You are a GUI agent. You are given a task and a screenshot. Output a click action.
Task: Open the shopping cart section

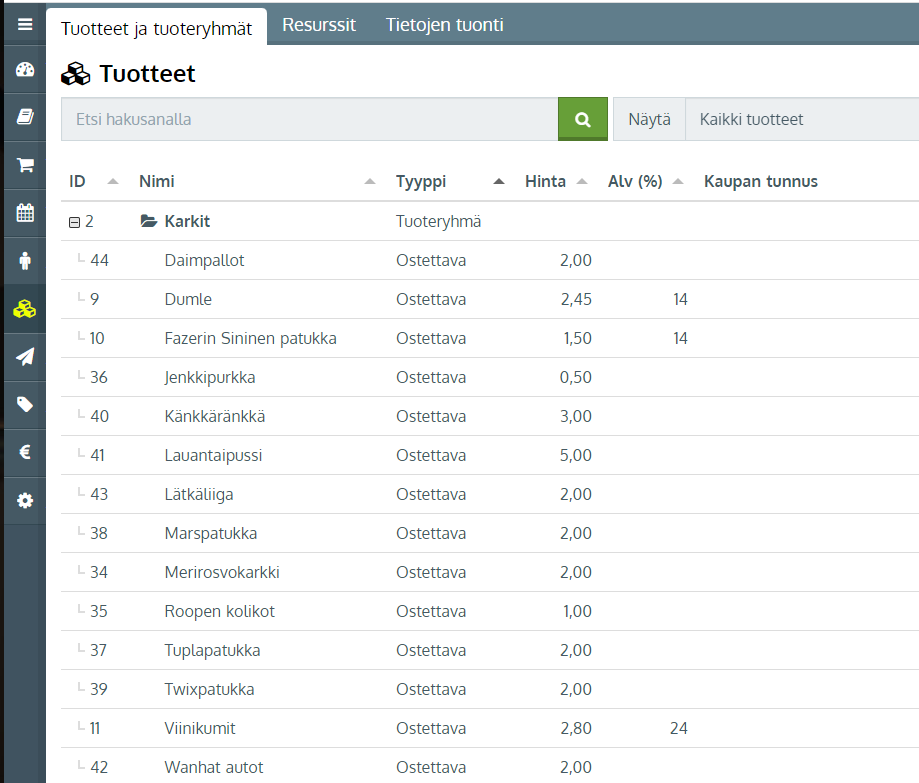(x=25, y=165)
